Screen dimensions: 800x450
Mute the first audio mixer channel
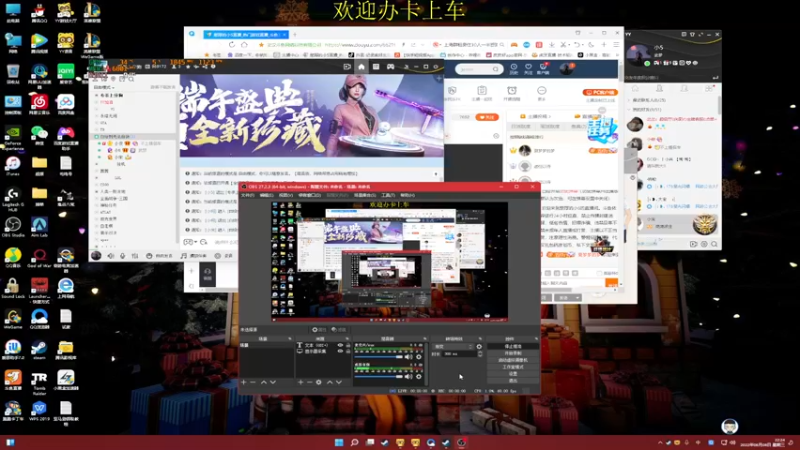coord(408,357)
